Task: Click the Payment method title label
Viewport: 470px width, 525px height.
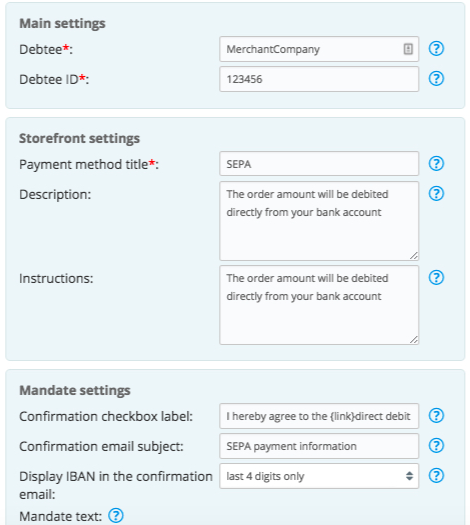Action: pos(89,165)
